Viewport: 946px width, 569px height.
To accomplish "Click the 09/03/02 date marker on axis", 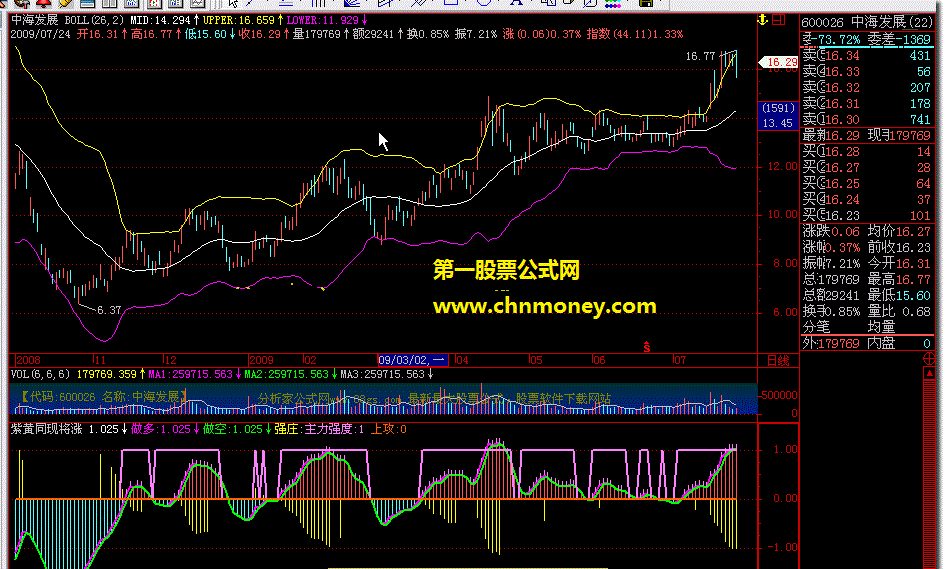I will [x=411, y=360].
